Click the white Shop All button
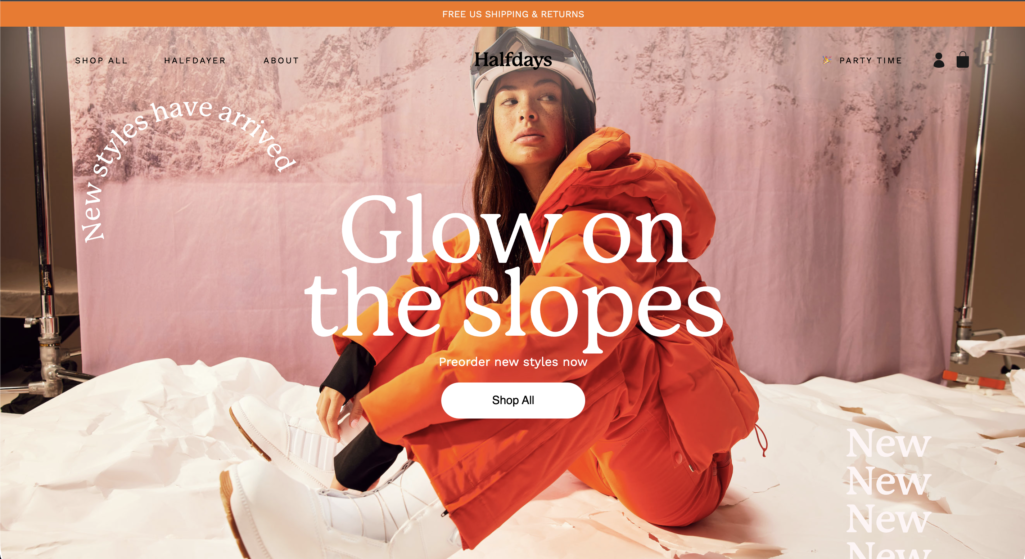 click(512, 400)
